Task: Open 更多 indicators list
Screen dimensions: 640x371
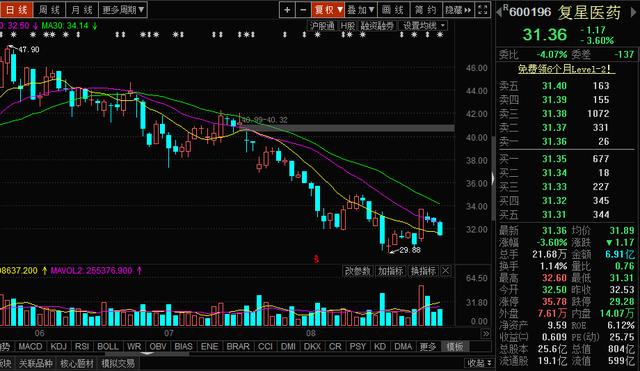Action: point(428,347)
